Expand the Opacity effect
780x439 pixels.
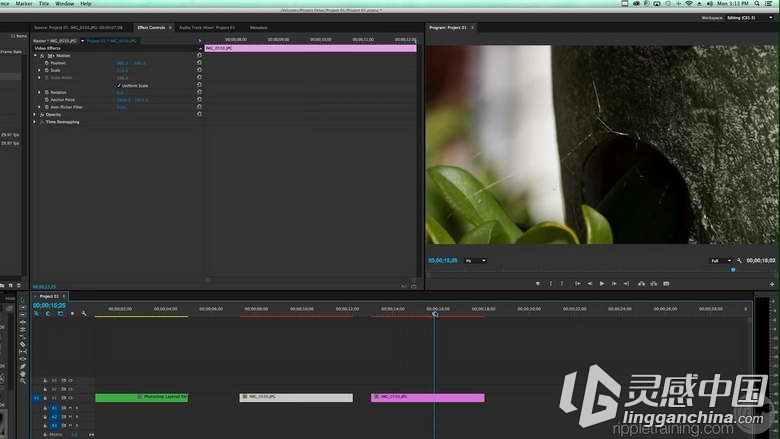click(35, 114)
